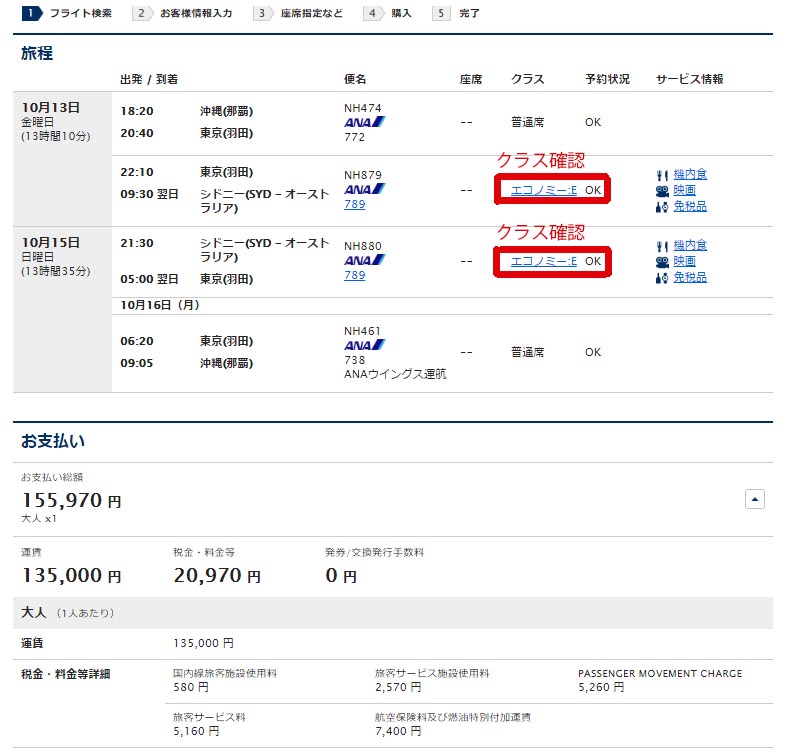The width and height of the screenshot is (792, 752).
Task: Click the ANA logo under flight NH474
Action: tap(364, 122)
